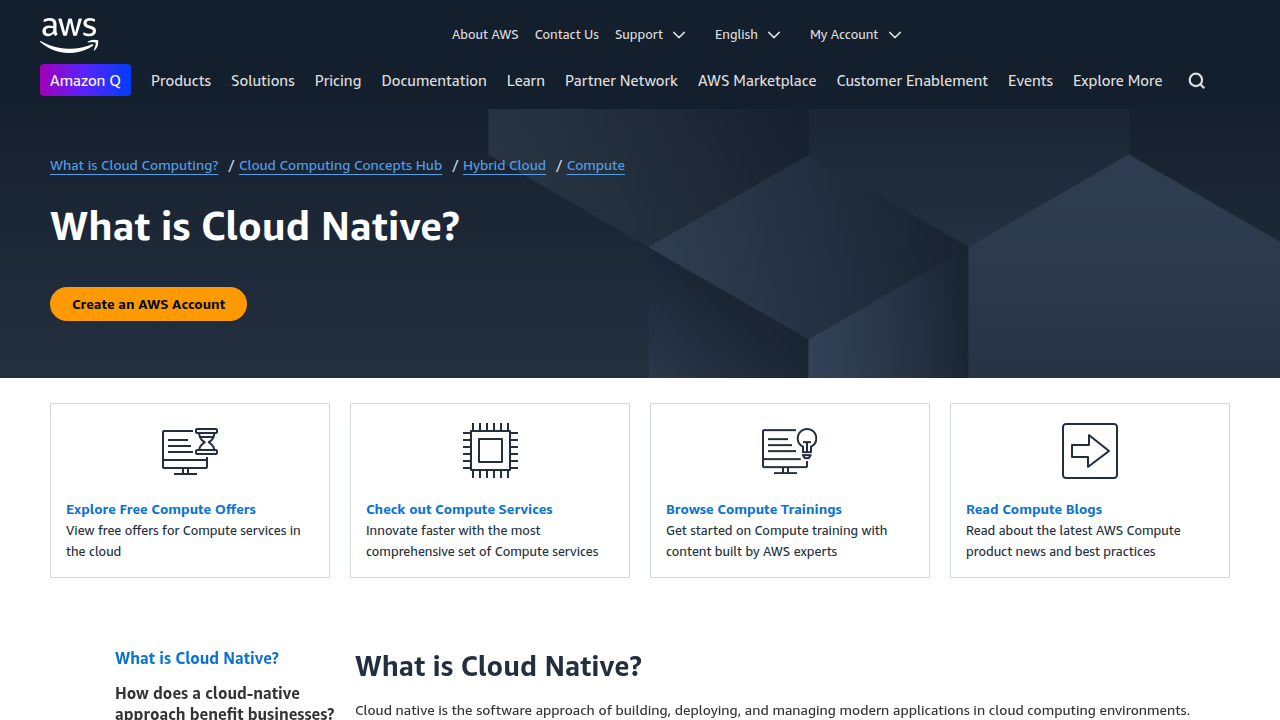The width and height of the screenshot is (1280, 720).
Task: Open Browse Compute Trainings link
Action: 754,509
